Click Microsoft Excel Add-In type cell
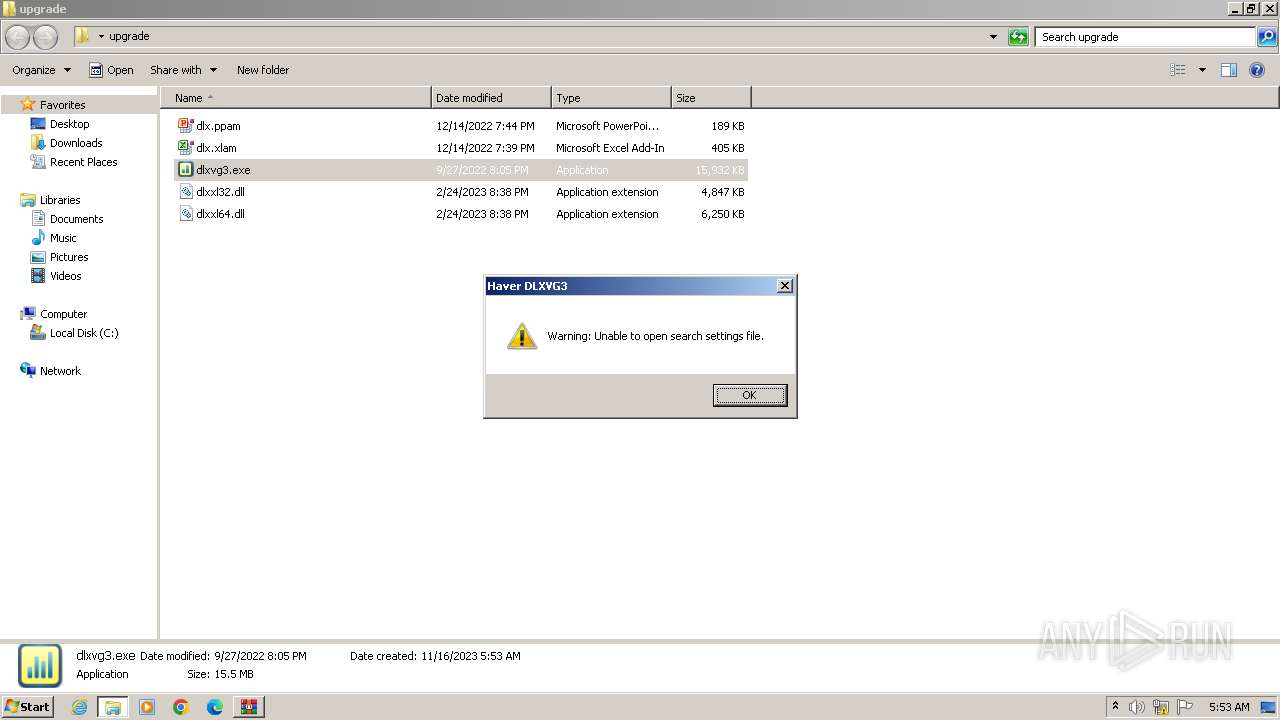Viewport: 1280px width, 720px height. (610, 148)
